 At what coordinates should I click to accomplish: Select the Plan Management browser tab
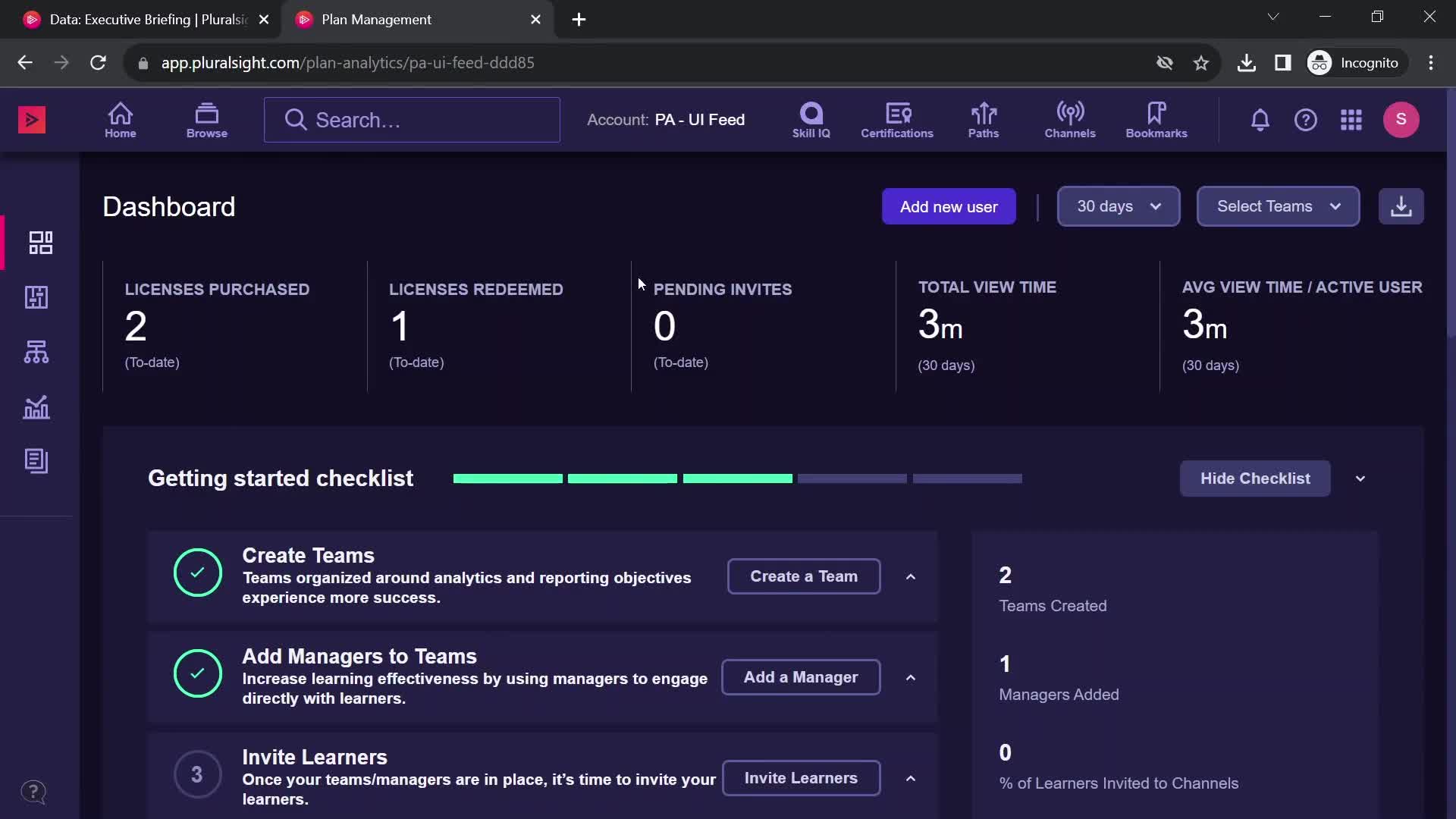coord(418,20)
